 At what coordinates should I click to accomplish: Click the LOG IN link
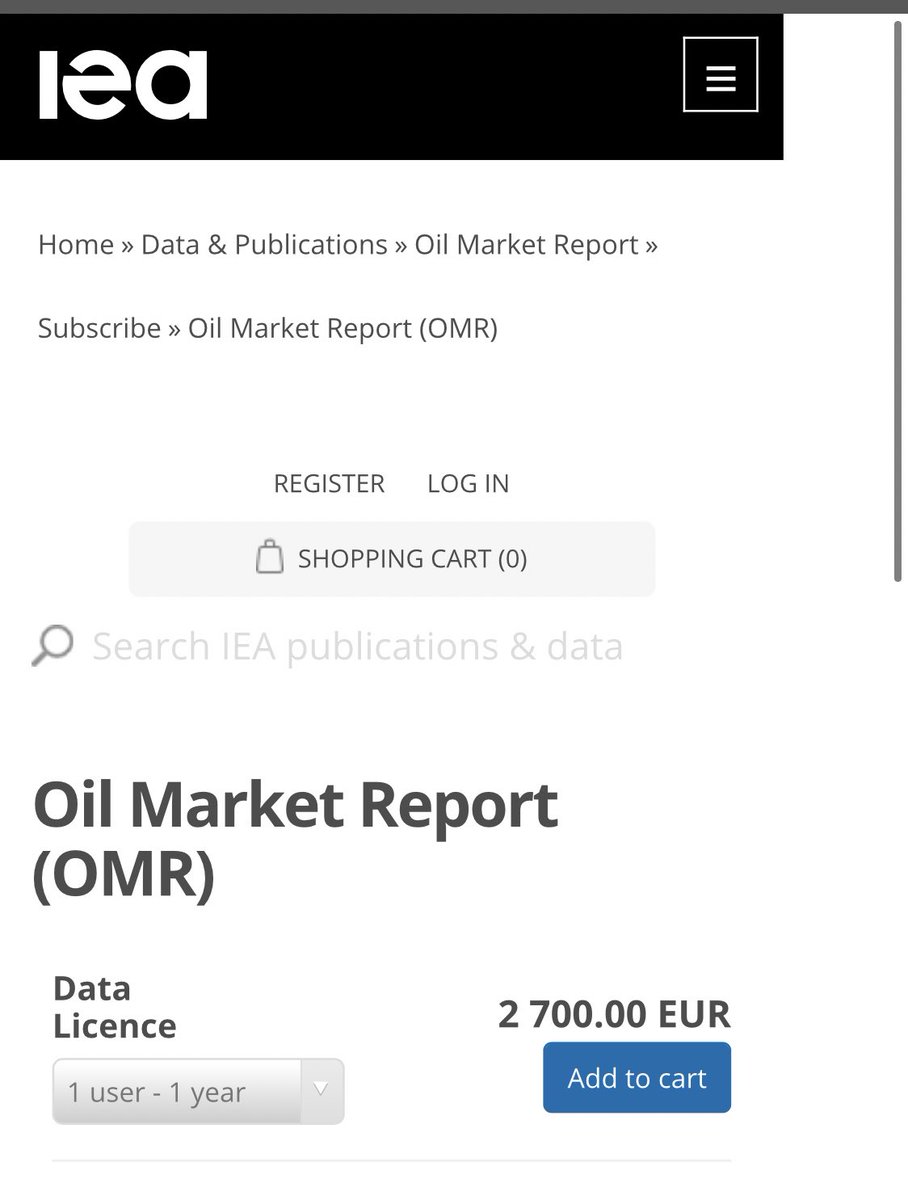(x=468, y=483)
